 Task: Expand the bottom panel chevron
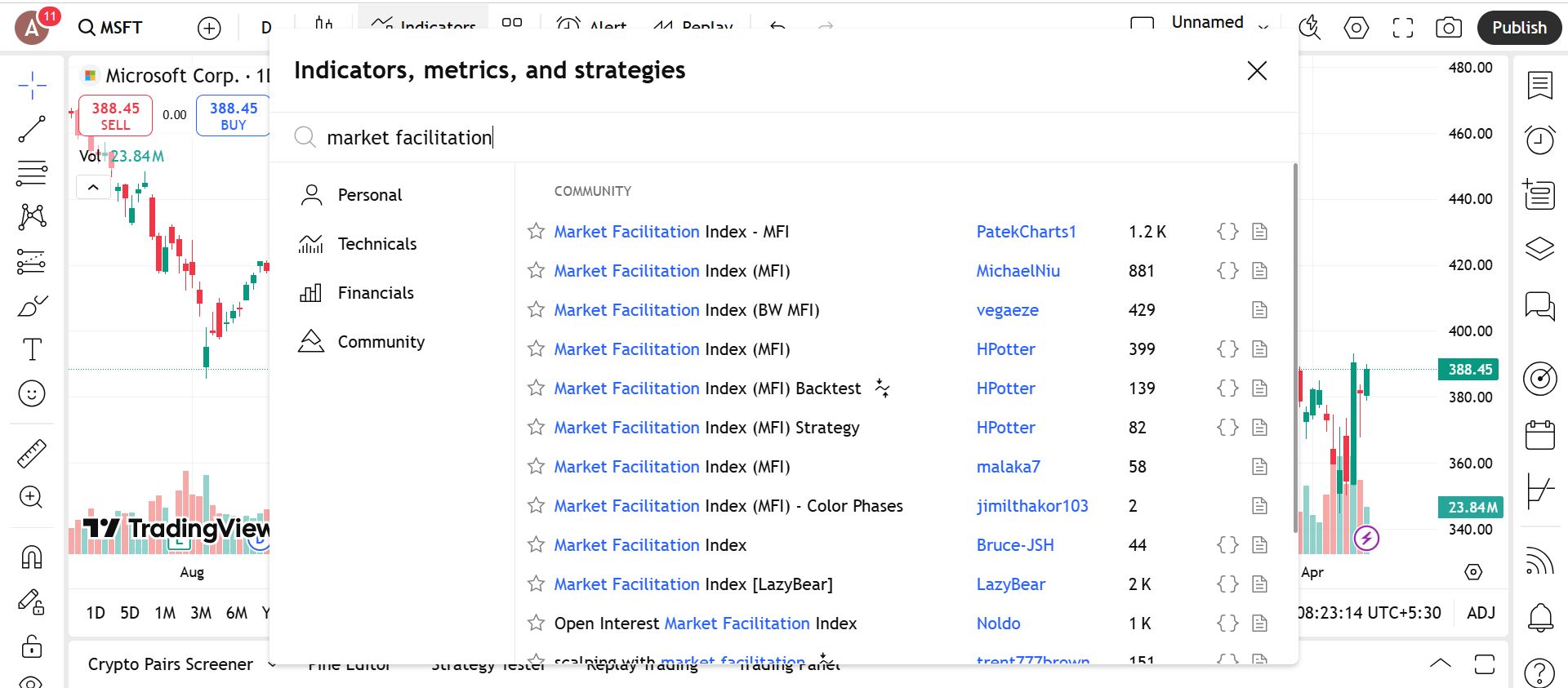[1441, 664]
